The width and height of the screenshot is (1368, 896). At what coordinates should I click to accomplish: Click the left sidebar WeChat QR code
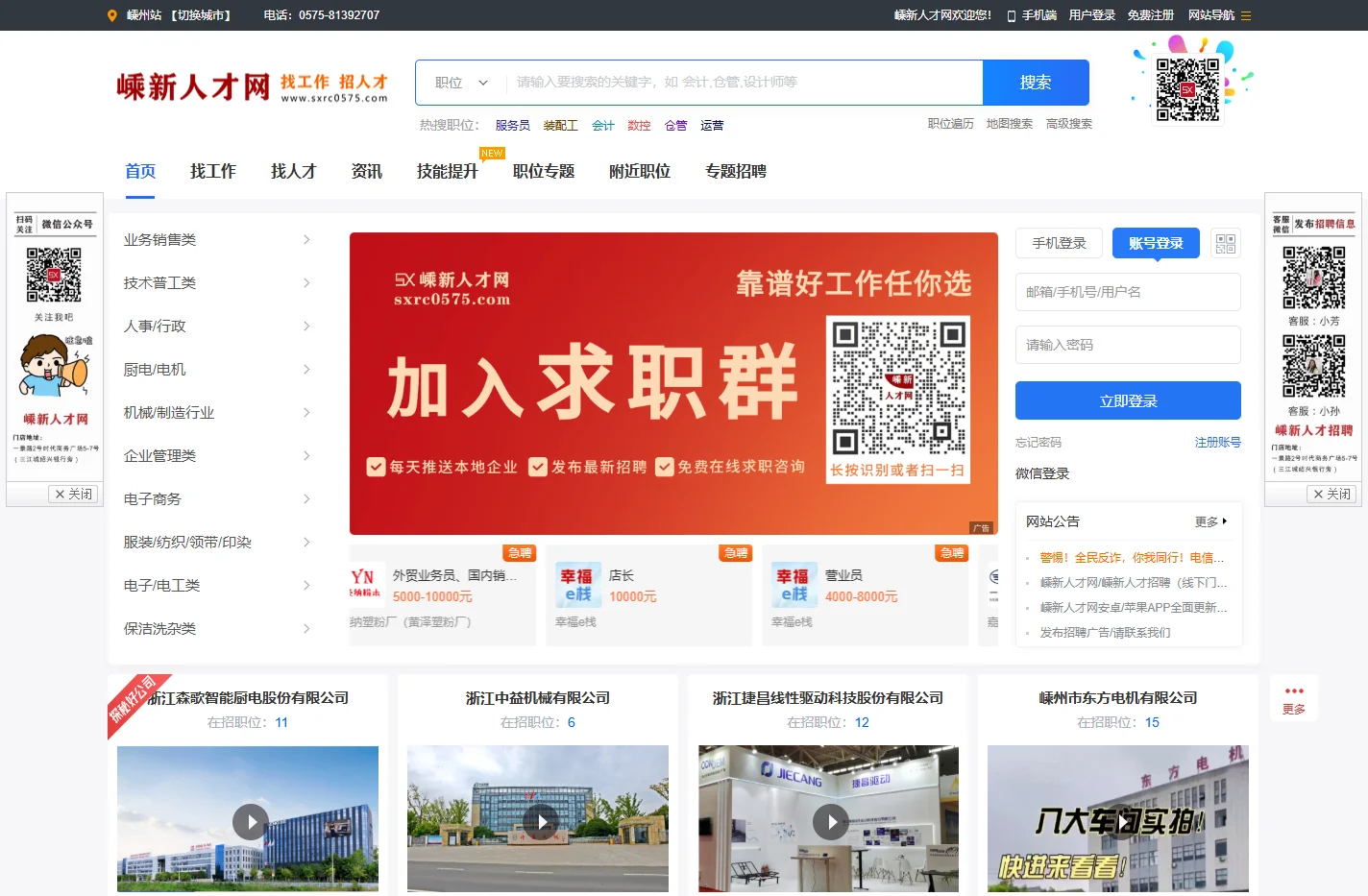[x=54, y=275]
